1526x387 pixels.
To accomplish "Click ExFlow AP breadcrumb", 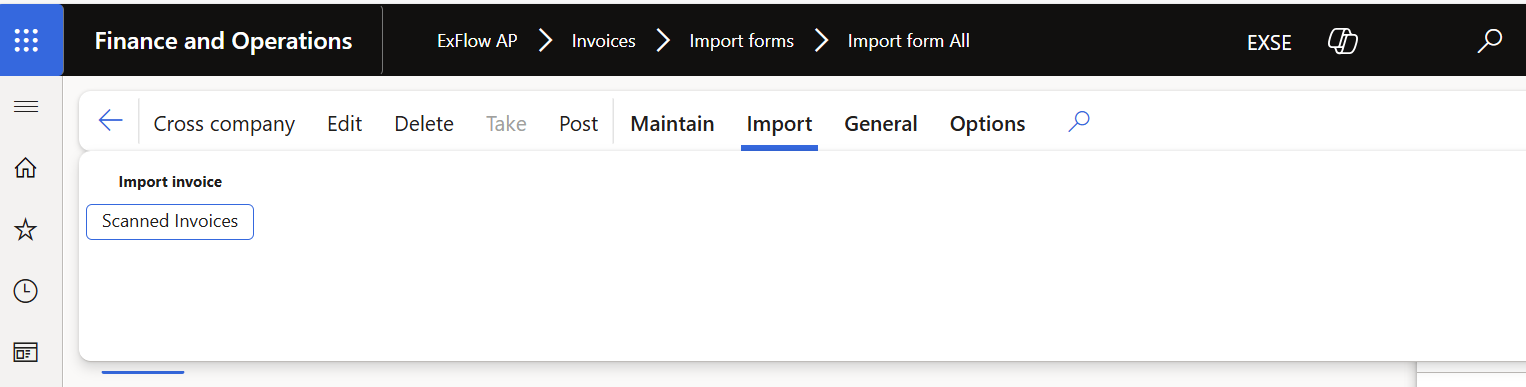I will (x=477, y=41).
